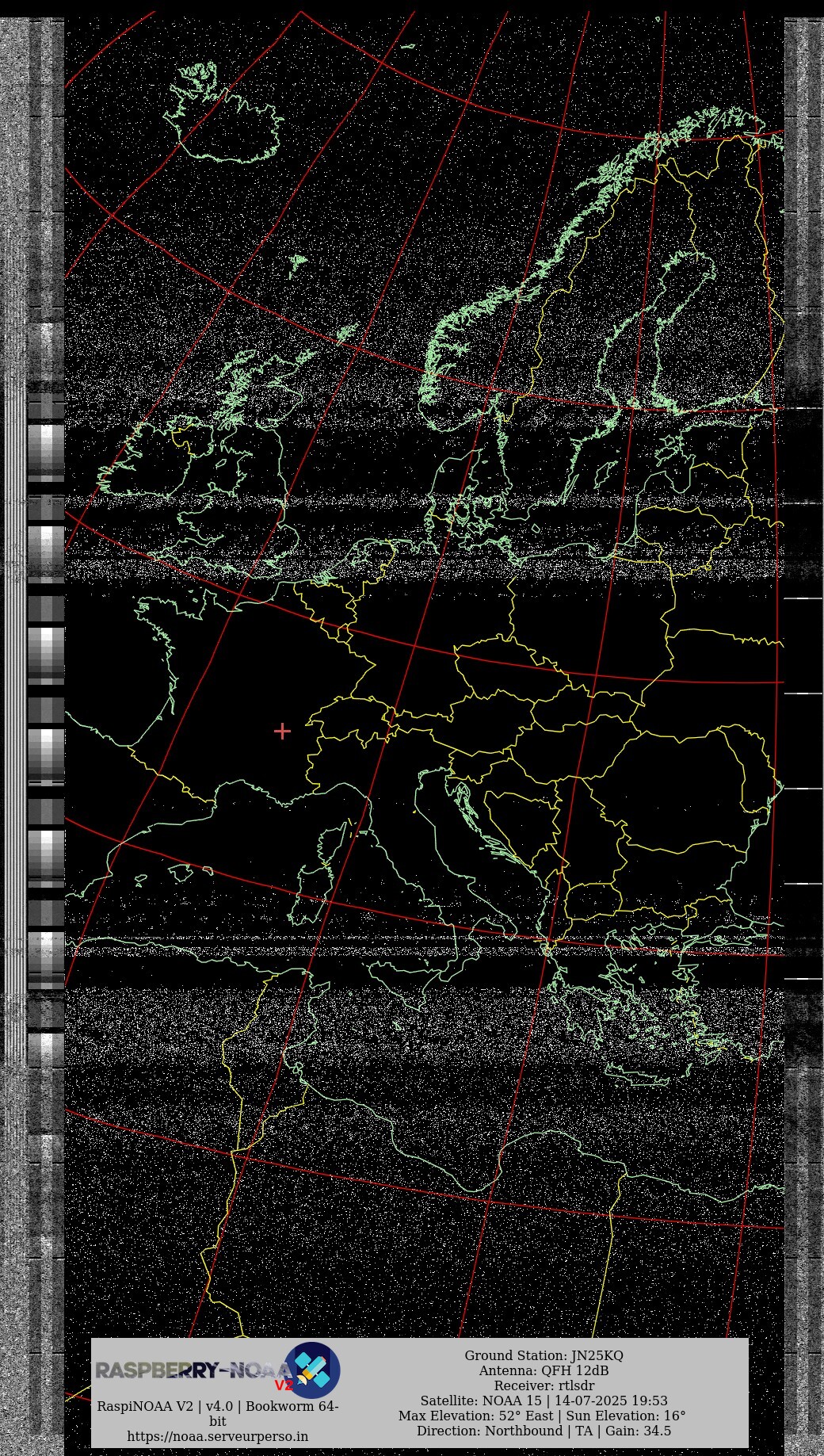The image size is (824, 1456).
Task: Click the Receiver: rtlsdr text
Action: point(544,1385)
